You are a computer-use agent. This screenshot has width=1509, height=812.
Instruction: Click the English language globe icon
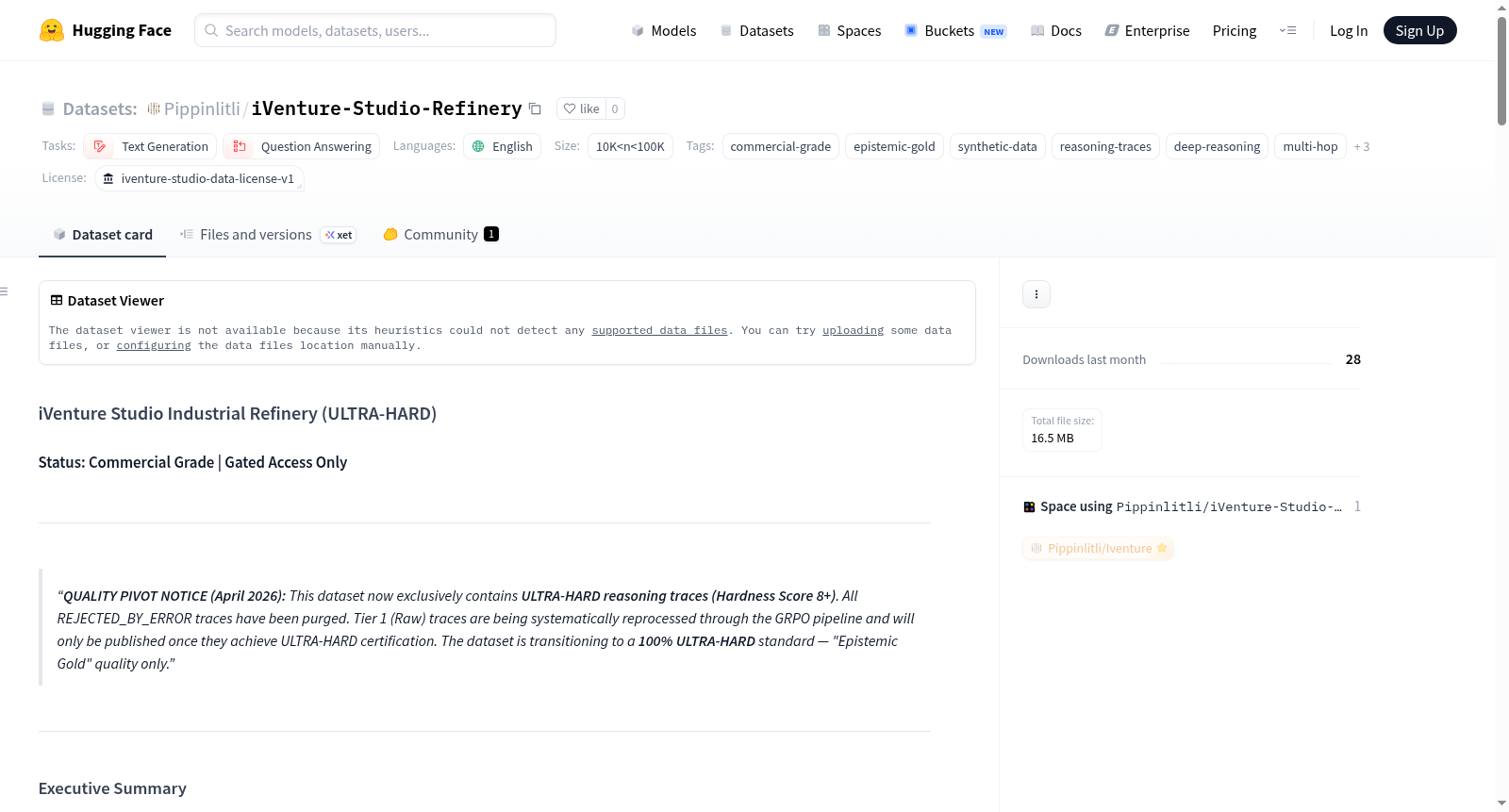coord(478,146)
